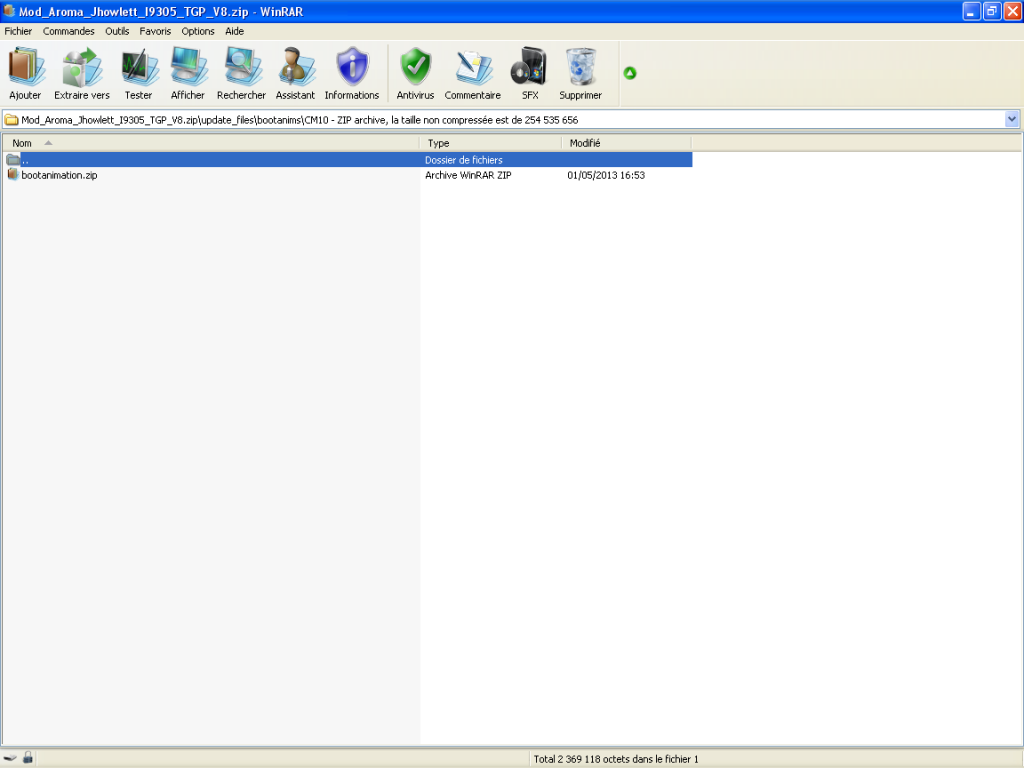This screenshot has width=1024, height=768.
Task: Open the Favoris menu
Action: (155, 31)
